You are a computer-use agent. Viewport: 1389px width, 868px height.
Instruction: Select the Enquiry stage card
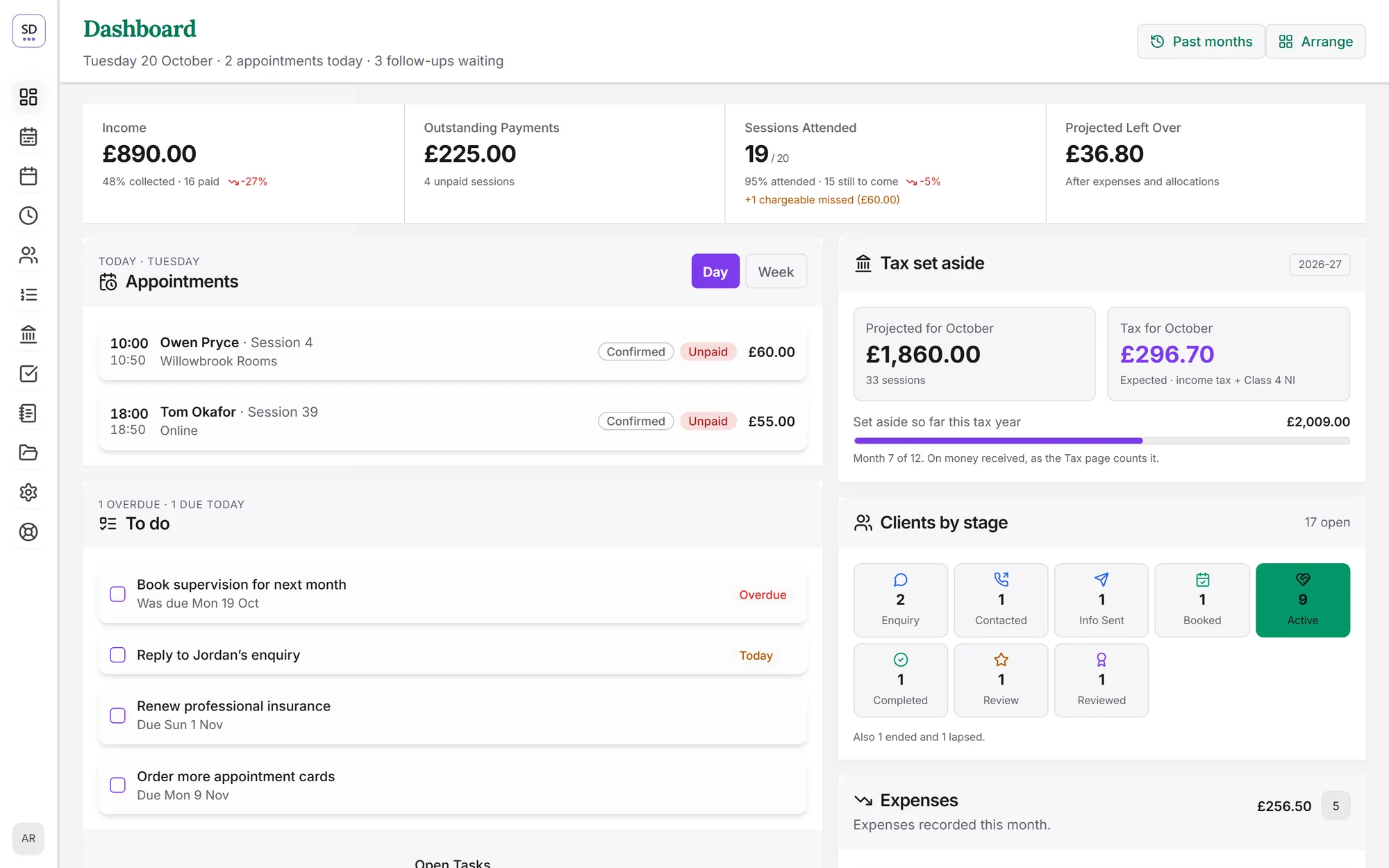(900, 600)
